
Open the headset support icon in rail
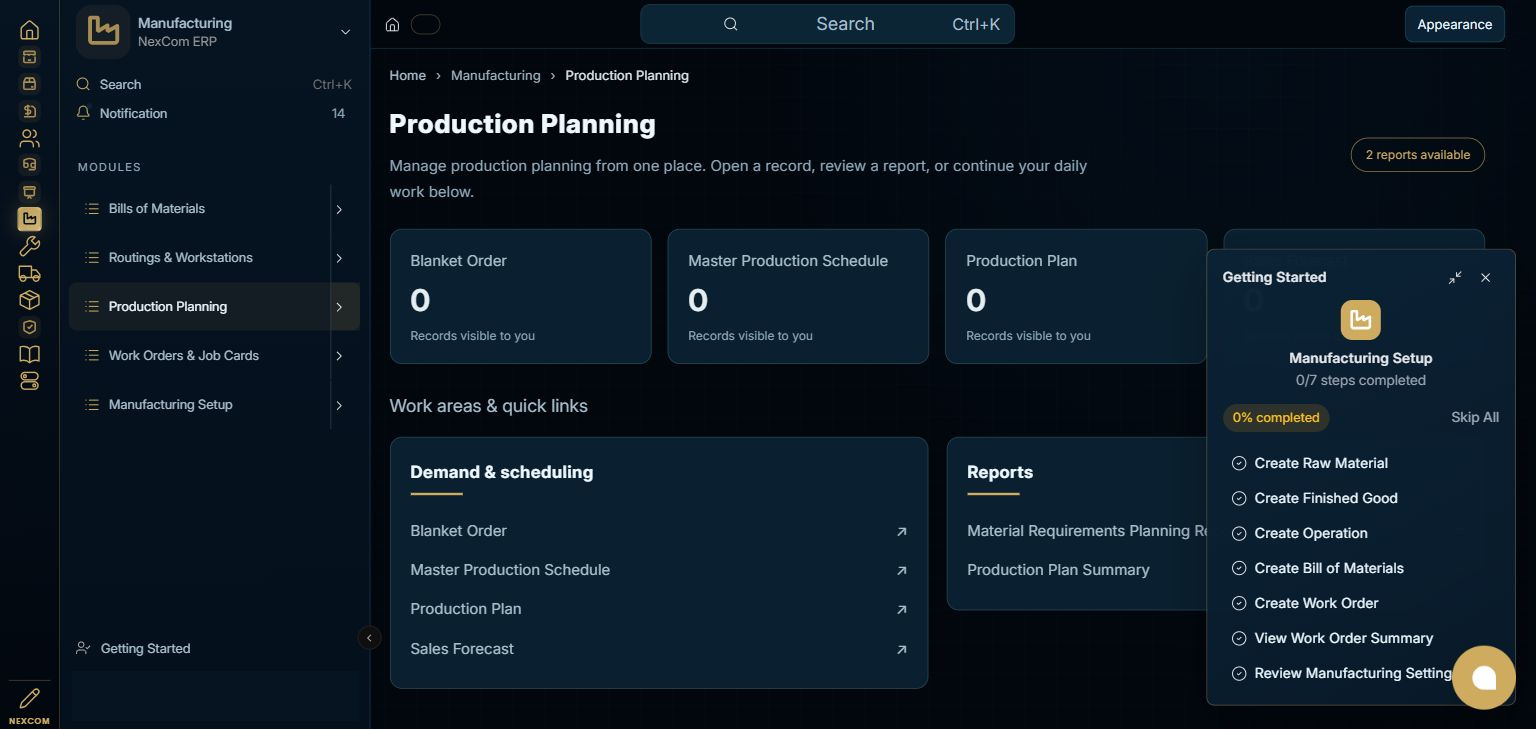coord(29,165)
